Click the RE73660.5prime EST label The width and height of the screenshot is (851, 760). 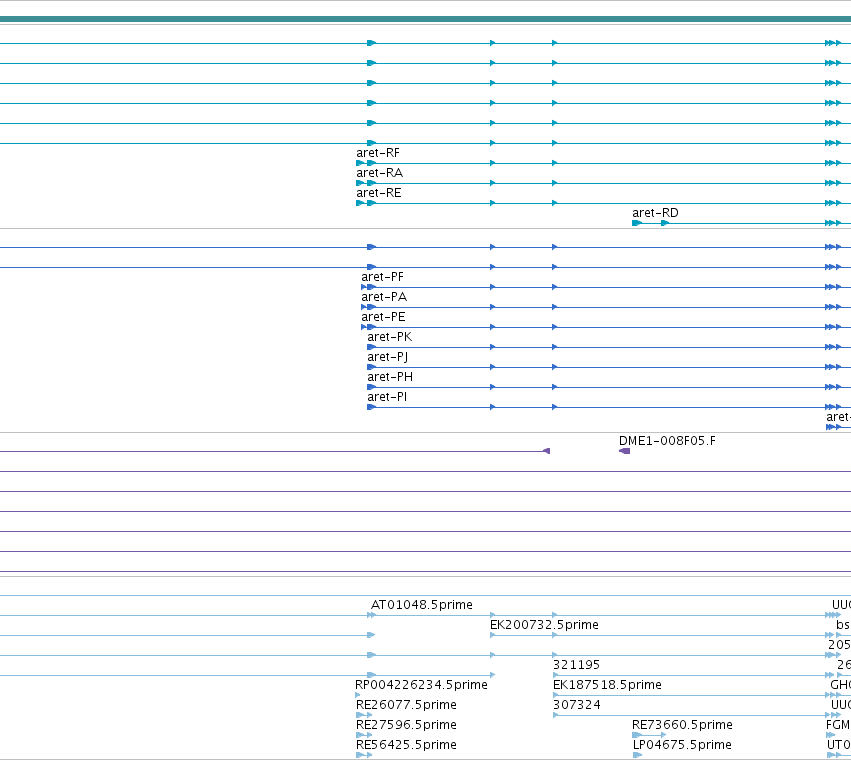coord(682,725)
